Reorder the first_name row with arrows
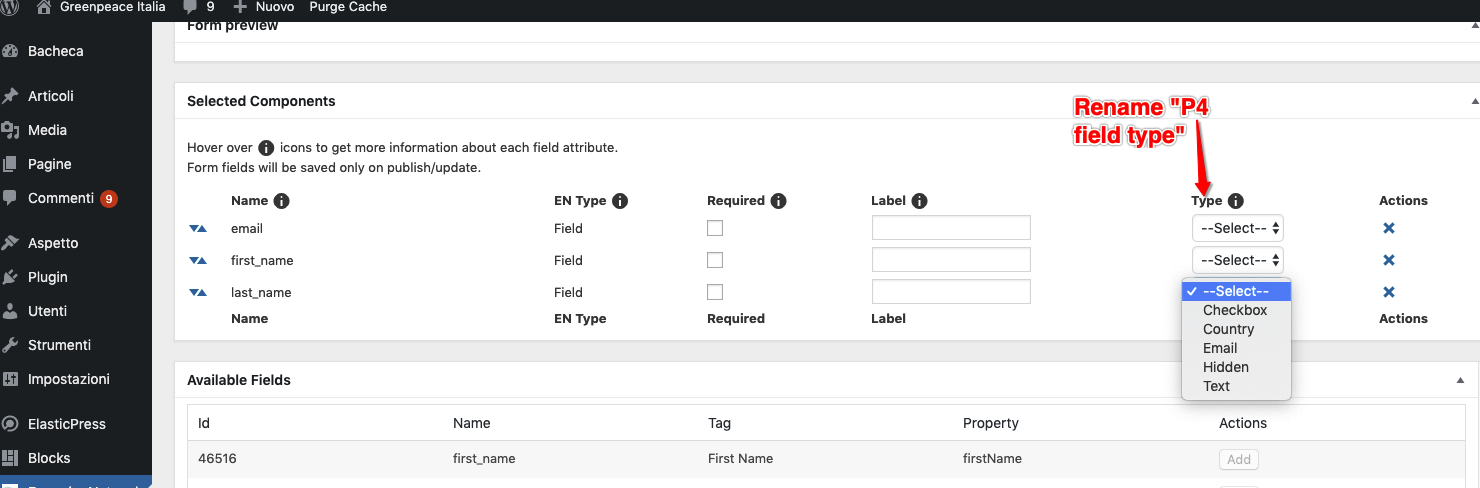 (198, 261)
